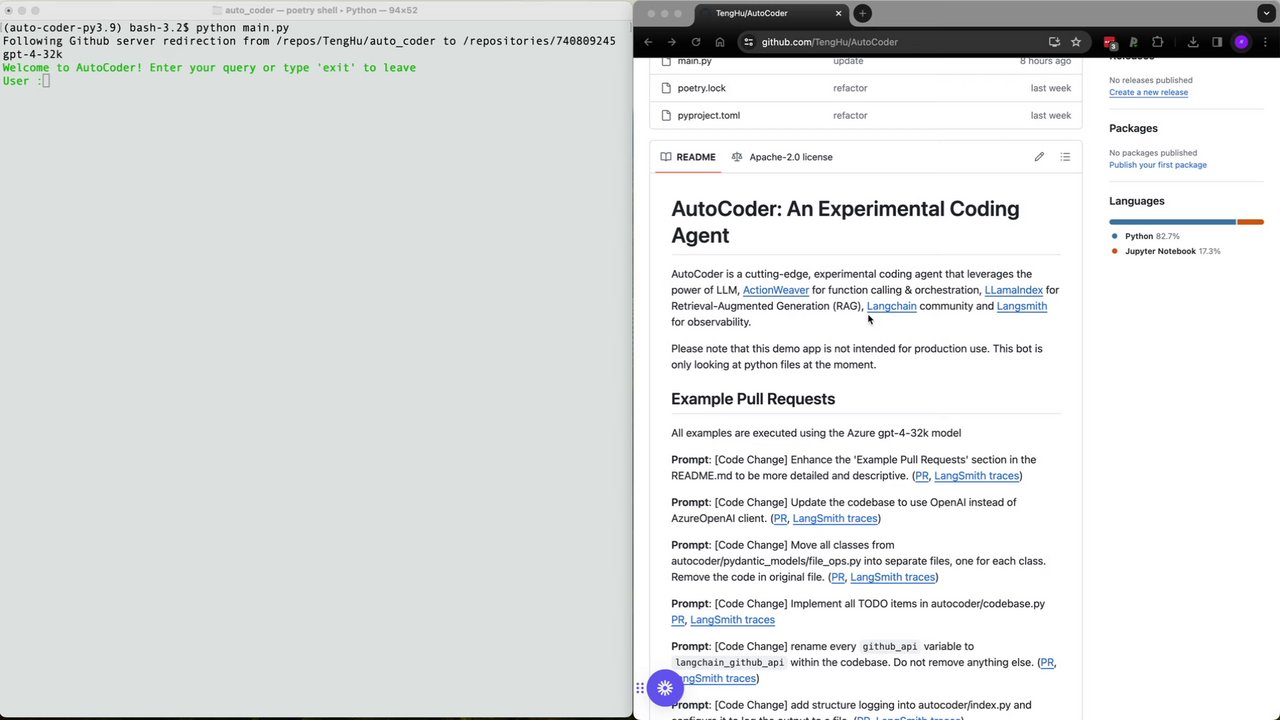Open PR link for file_ops.py classes prompt
The height and width of the screenshot is (720, 1280).
click(x=838, y=577)
